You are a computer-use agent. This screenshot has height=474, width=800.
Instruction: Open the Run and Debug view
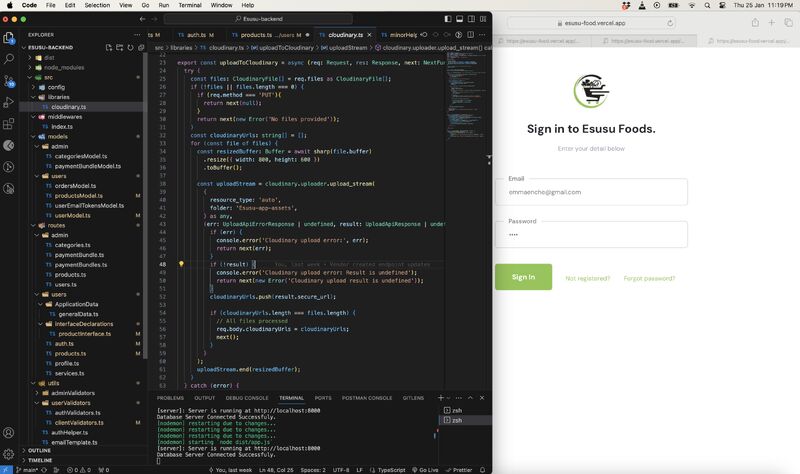point(9,102)
